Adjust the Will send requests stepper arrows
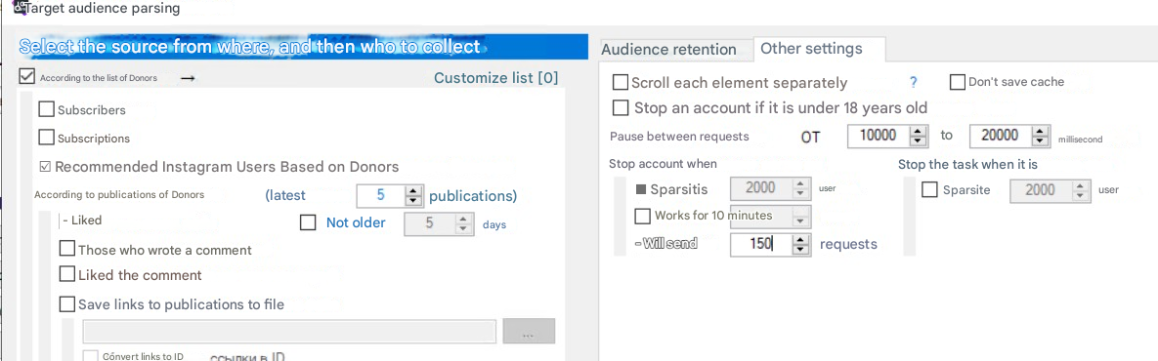This screenshot has height=361, width=1158. [x=801, y=244]
